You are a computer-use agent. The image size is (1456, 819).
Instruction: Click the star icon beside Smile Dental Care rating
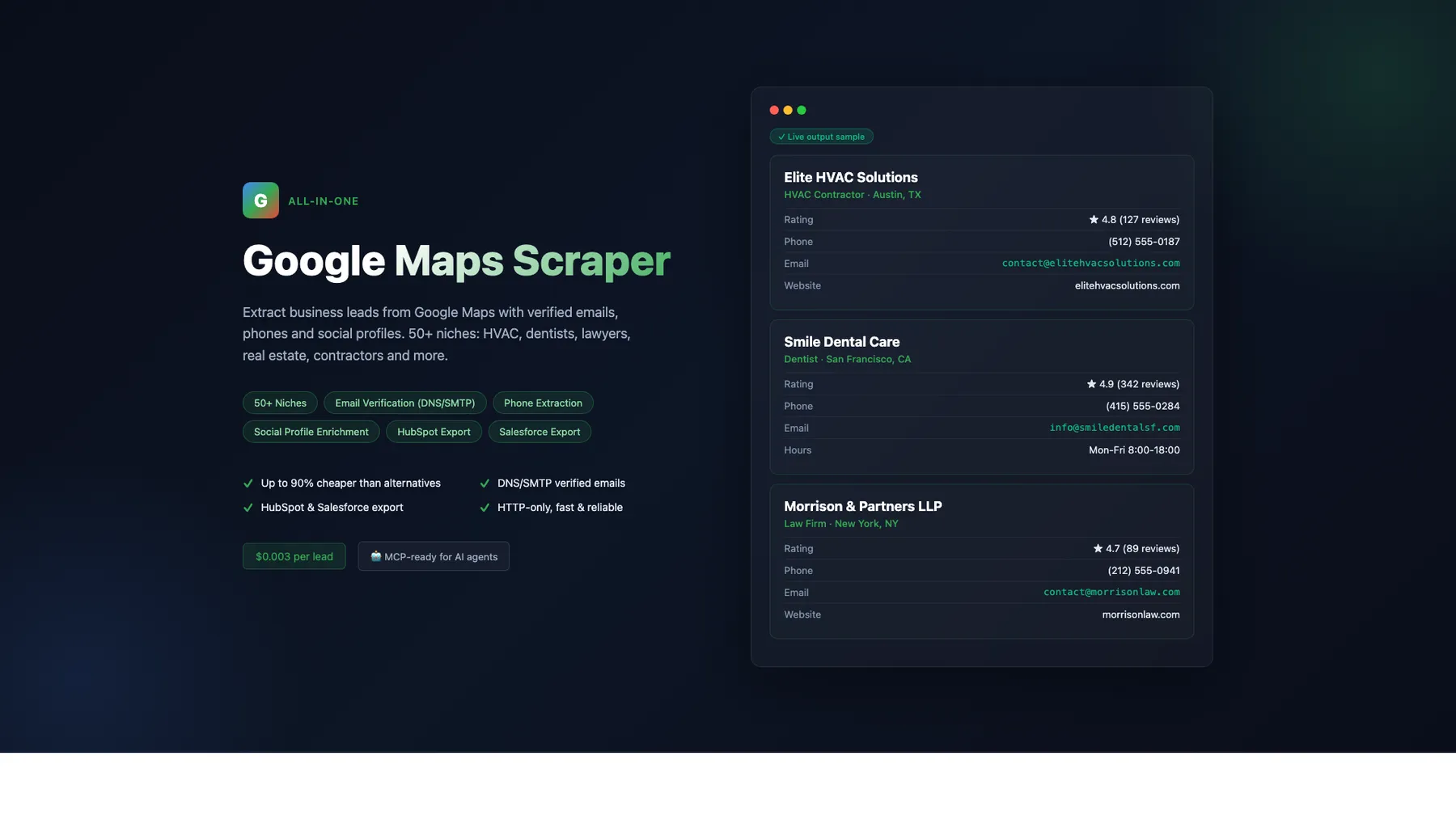pos(1090,383)
